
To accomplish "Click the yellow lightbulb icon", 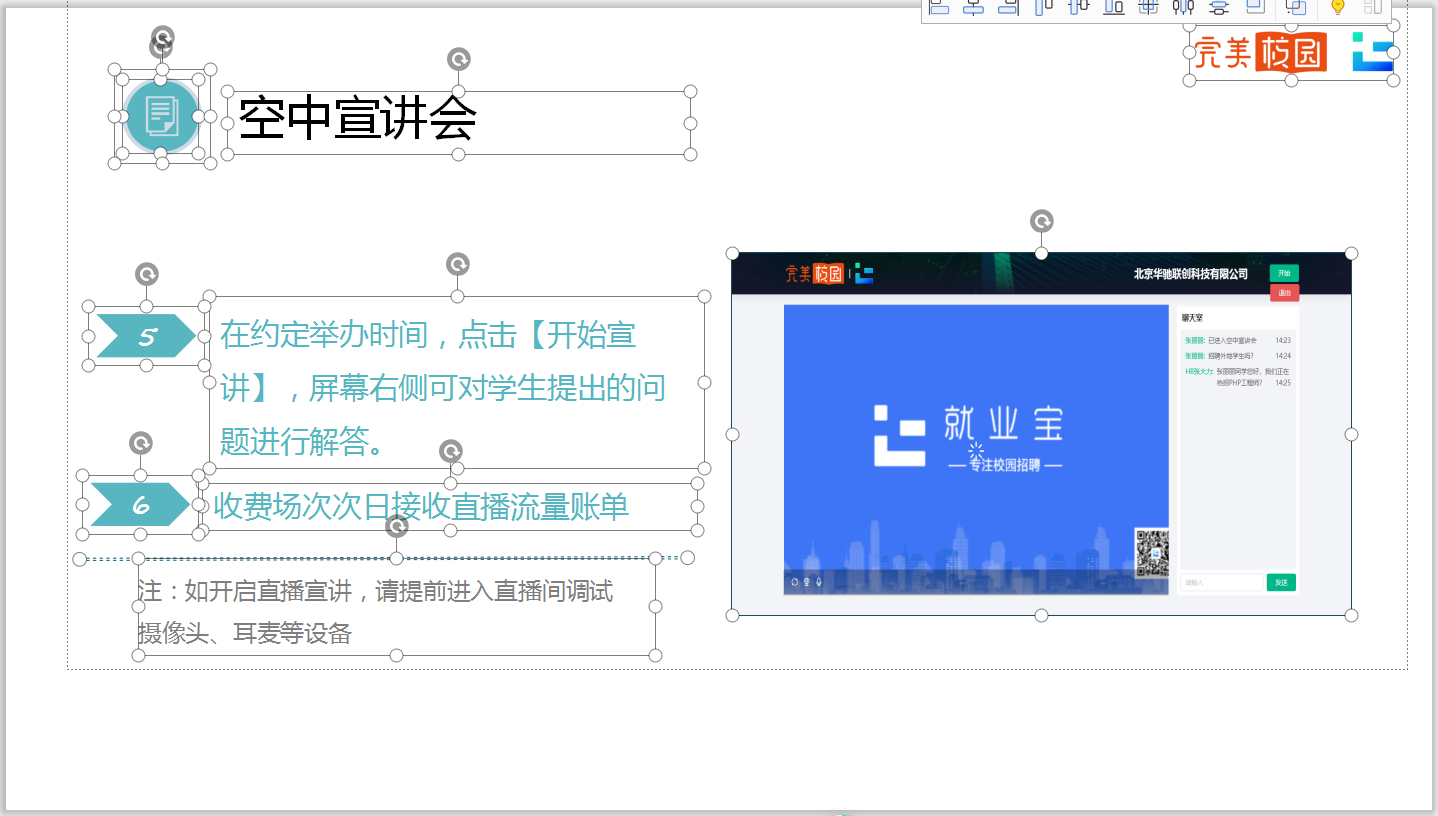I will 1337,8.
